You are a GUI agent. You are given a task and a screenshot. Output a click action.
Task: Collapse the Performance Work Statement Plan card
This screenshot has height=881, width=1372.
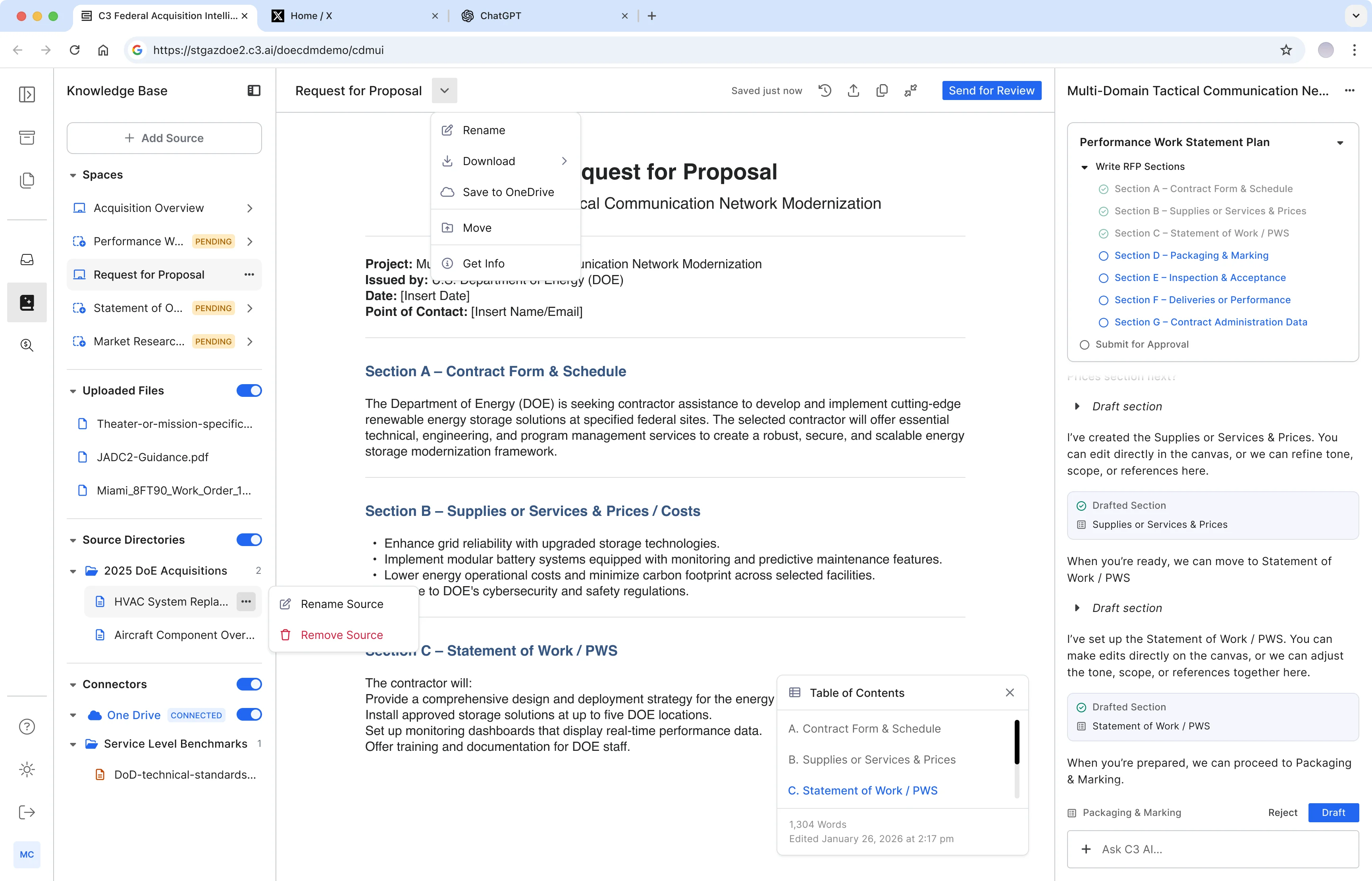(x=1340, y=142)
